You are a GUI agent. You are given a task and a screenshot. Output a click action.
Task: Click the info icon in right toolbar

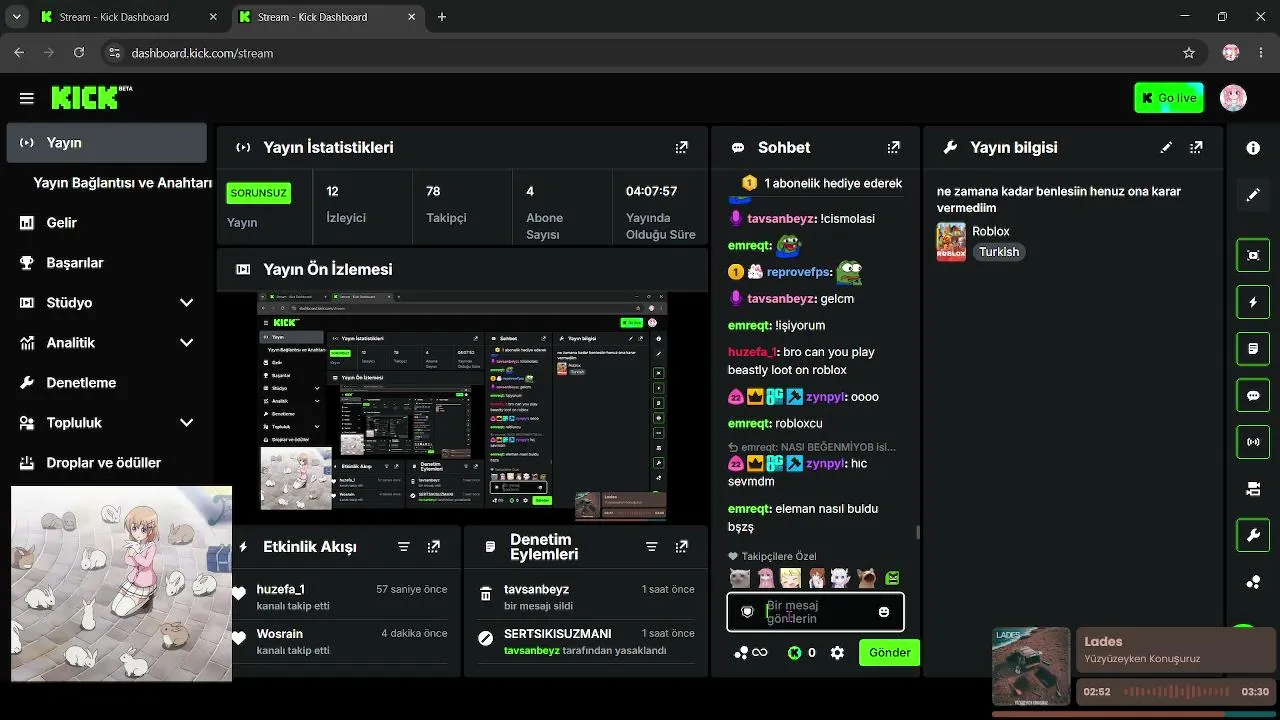pos(1253,148)
